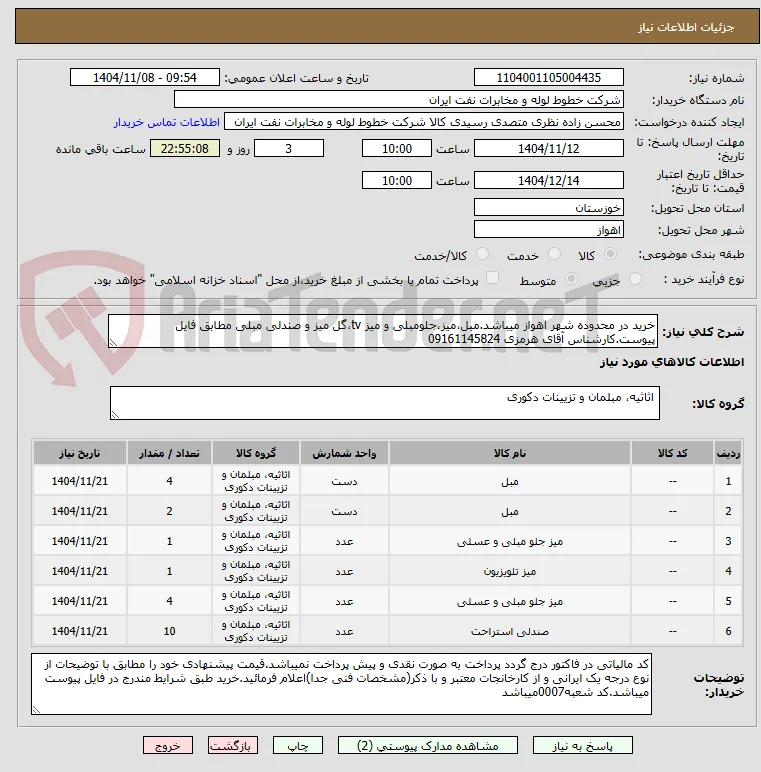
Task: Click quantity 10 in صندلی استراحت row
Action: click(x=169, y=631)
